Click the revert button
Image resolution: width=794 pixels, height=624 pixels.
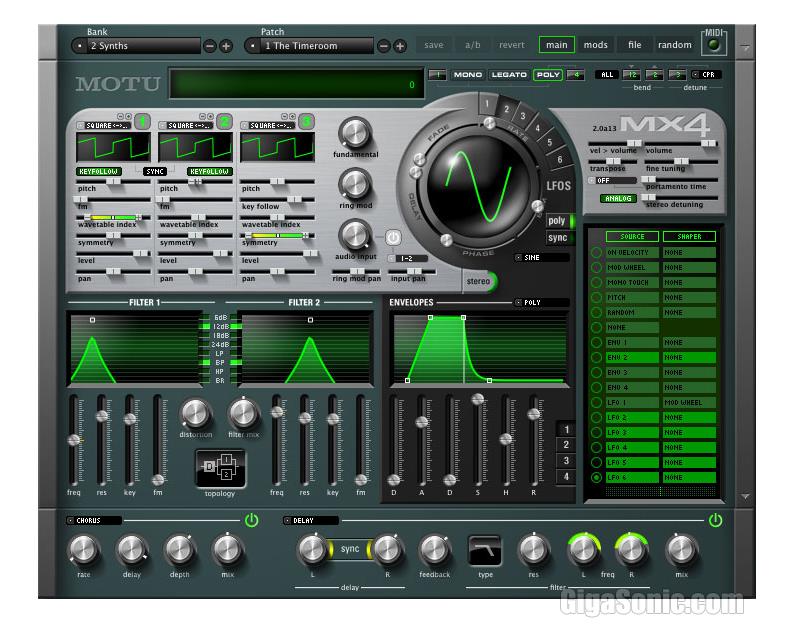click(x=512, y=45)
